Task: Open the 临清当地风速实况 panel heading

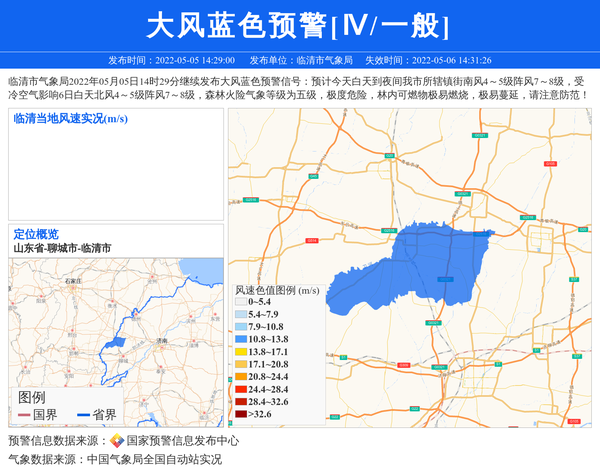Action: coord(70,119)
